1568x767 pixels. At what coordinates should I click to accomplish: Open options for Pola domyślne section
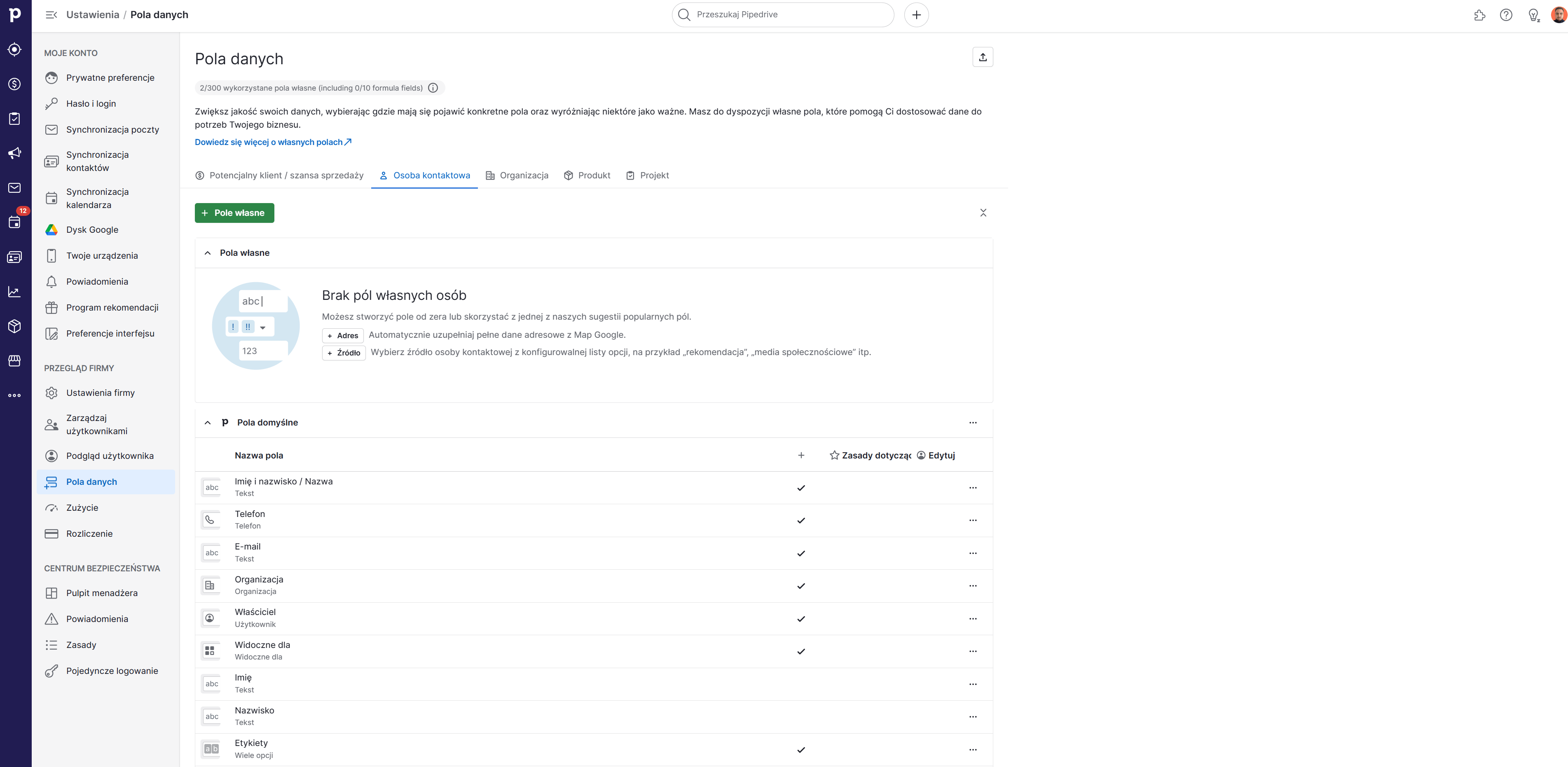point(973,423)
